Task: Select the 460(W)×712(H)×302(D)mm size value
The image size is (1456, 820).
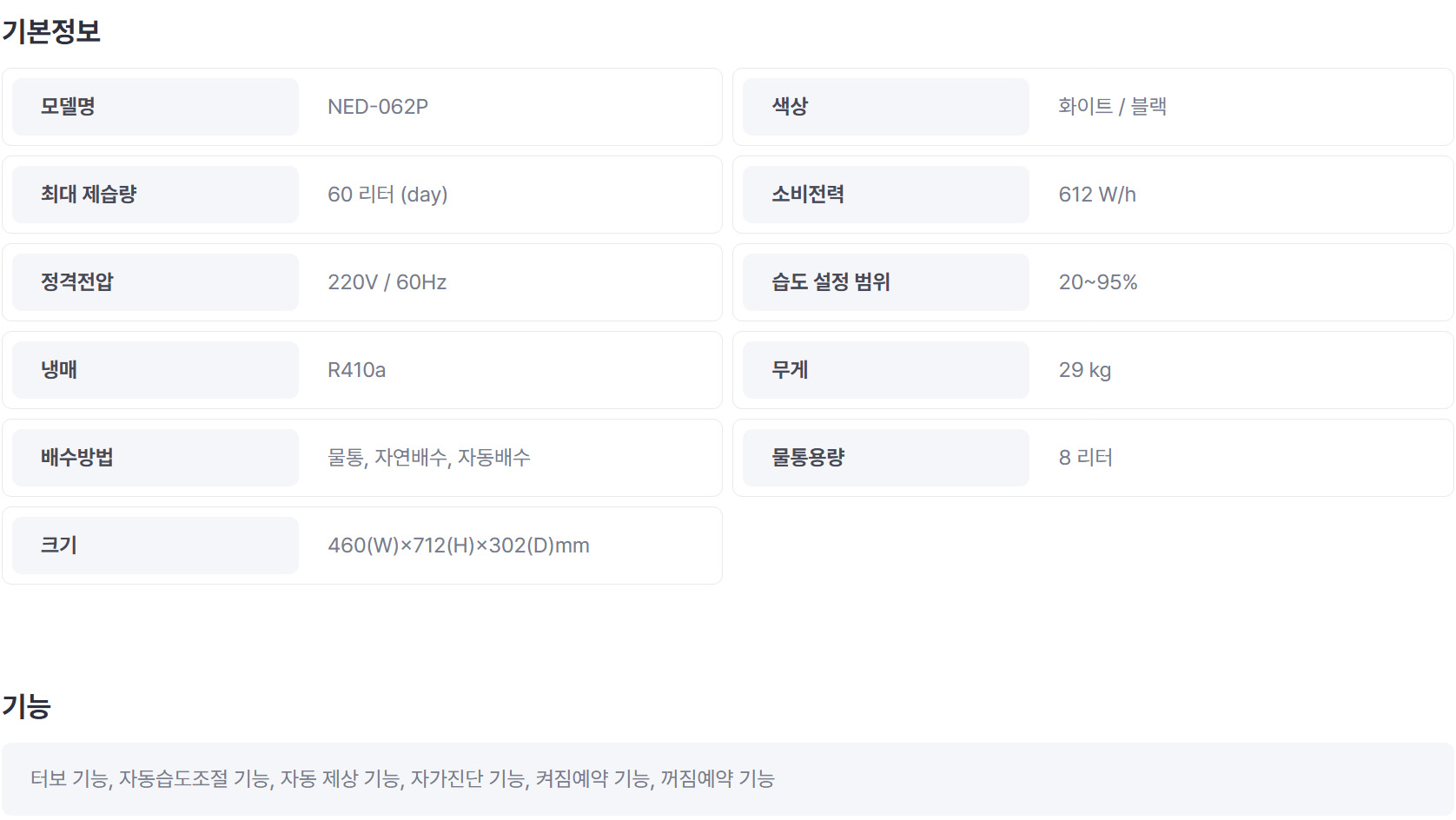Action: [459, 546]
